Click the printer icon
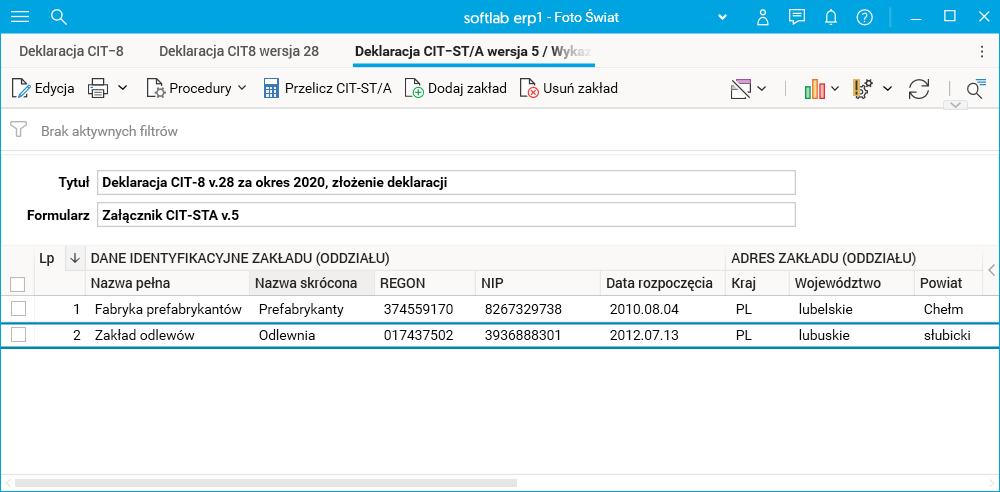 point(98,89)
